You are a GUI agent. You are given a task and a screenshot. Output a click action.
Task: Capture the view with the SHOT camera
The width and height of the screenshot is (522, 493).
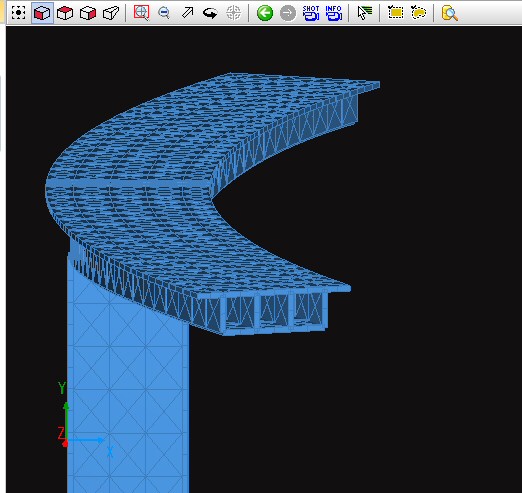(x=311, y=13)
